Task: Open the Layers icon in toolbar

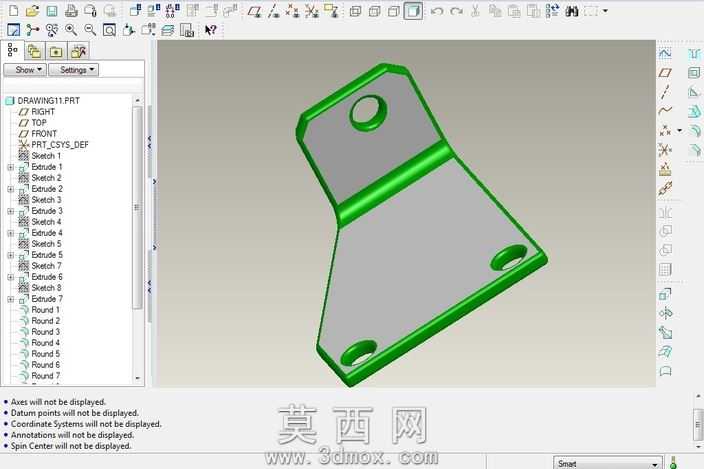Action: tap(167, 30)
